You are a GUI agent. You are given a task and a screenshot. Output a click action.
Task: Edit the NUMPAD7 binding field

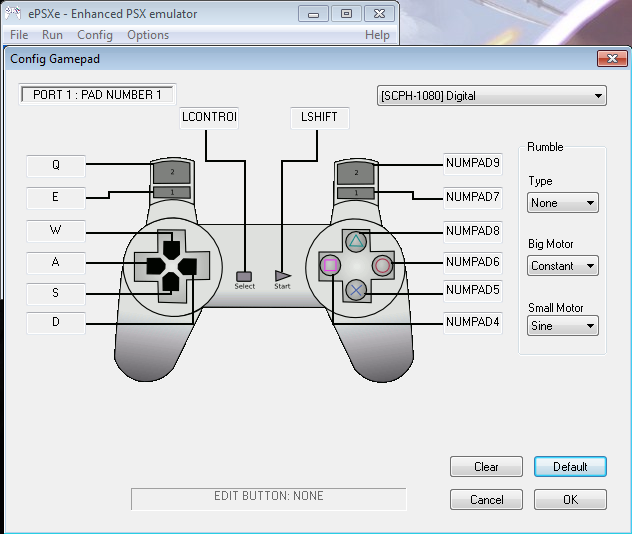click(473, 198)
